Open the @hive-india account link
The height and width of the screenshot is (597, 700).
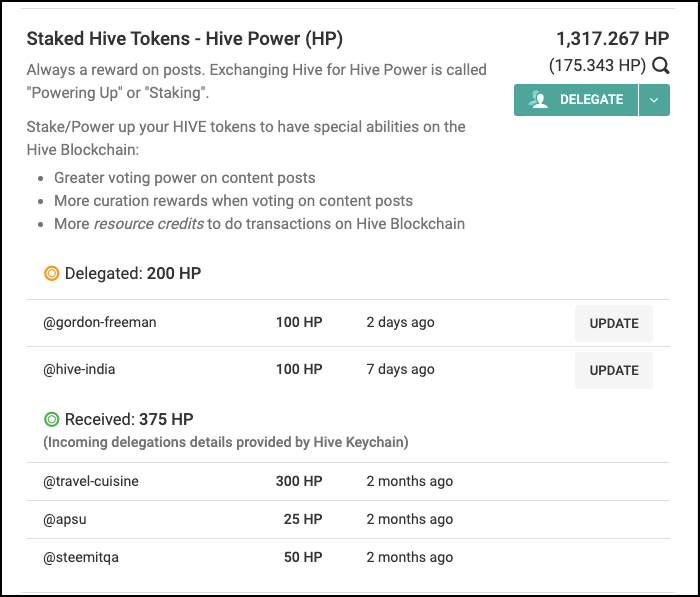point(79,369)
